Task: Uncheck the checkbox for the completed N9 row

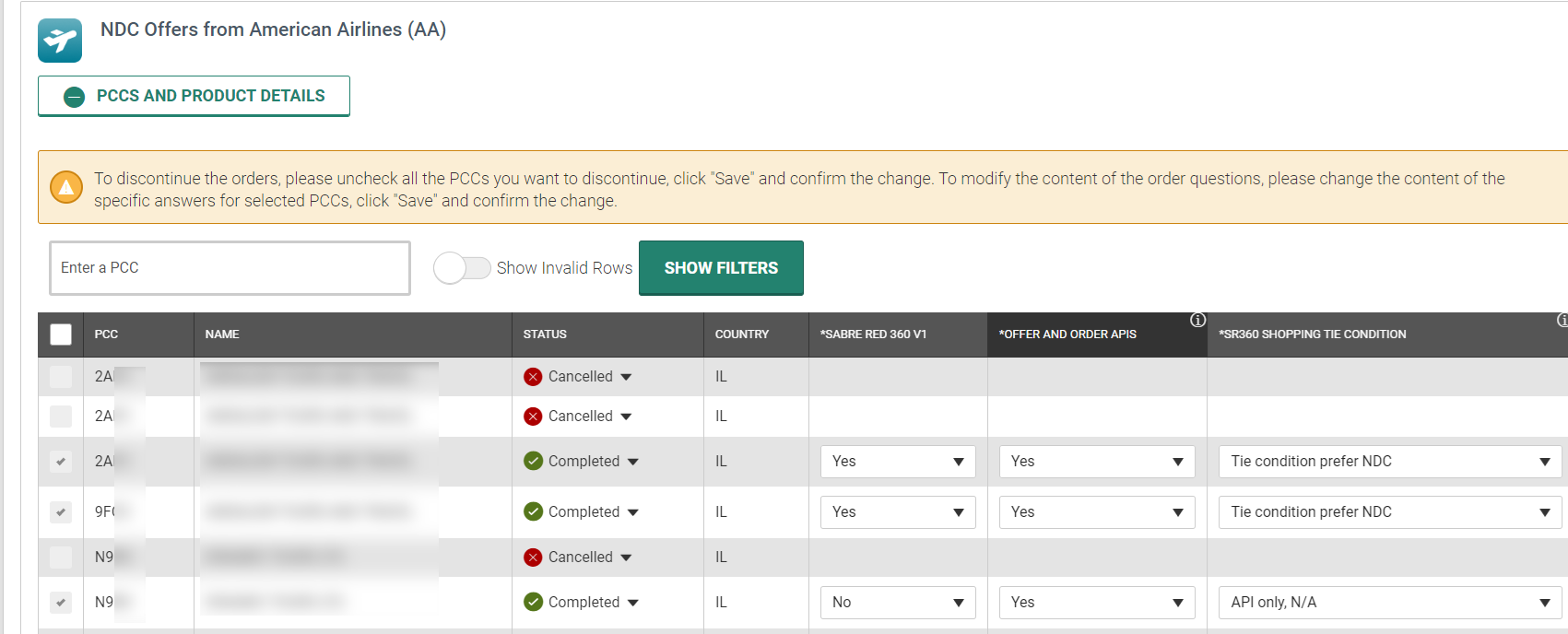Action: tap(61, 603)
